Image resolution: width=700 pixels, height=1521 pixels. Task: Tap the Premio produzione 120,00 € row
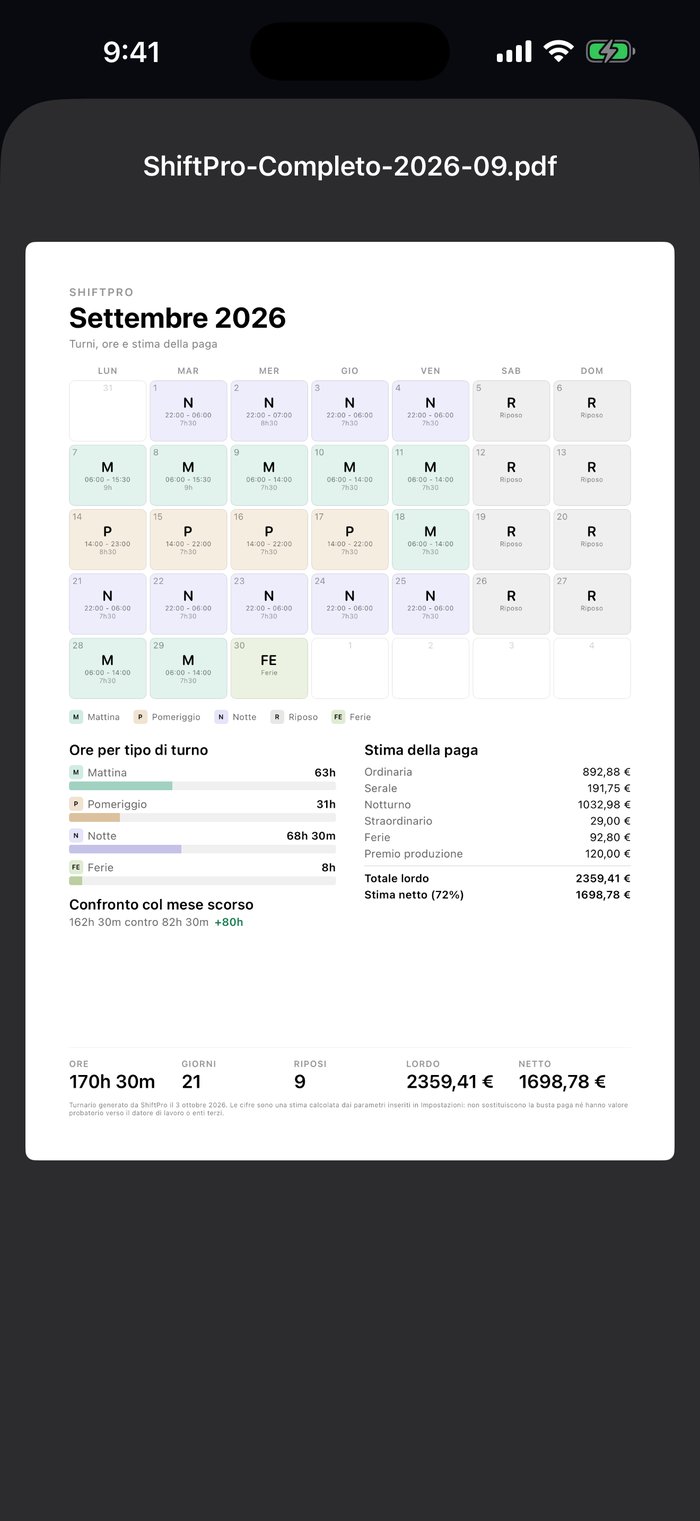pos(497,854)
